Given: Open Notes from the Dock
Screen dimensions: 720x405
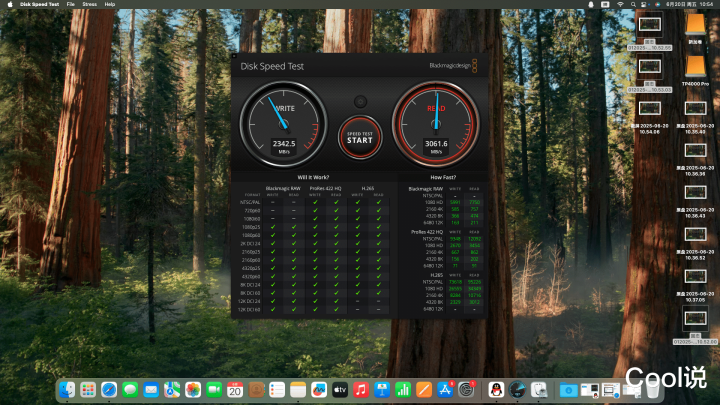Looking at the screenshot, I should [298, 390].
